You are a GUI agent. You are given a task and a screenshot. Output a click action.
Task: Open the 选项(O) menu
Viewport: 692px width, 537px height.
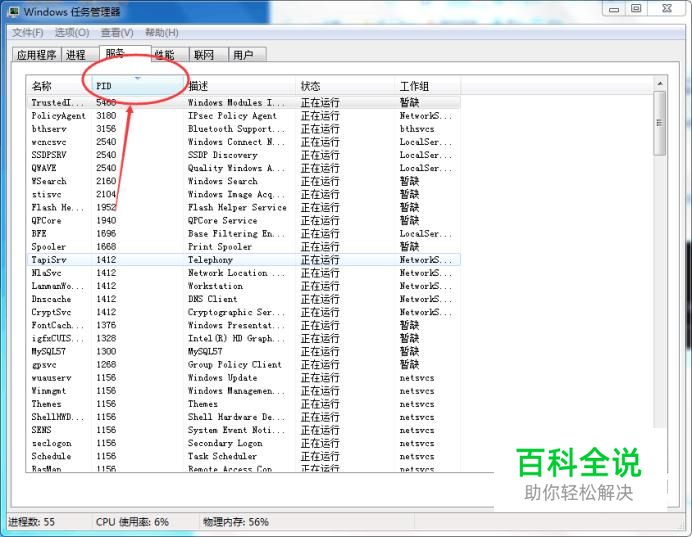pyautogui.click(x=71, y=32)
